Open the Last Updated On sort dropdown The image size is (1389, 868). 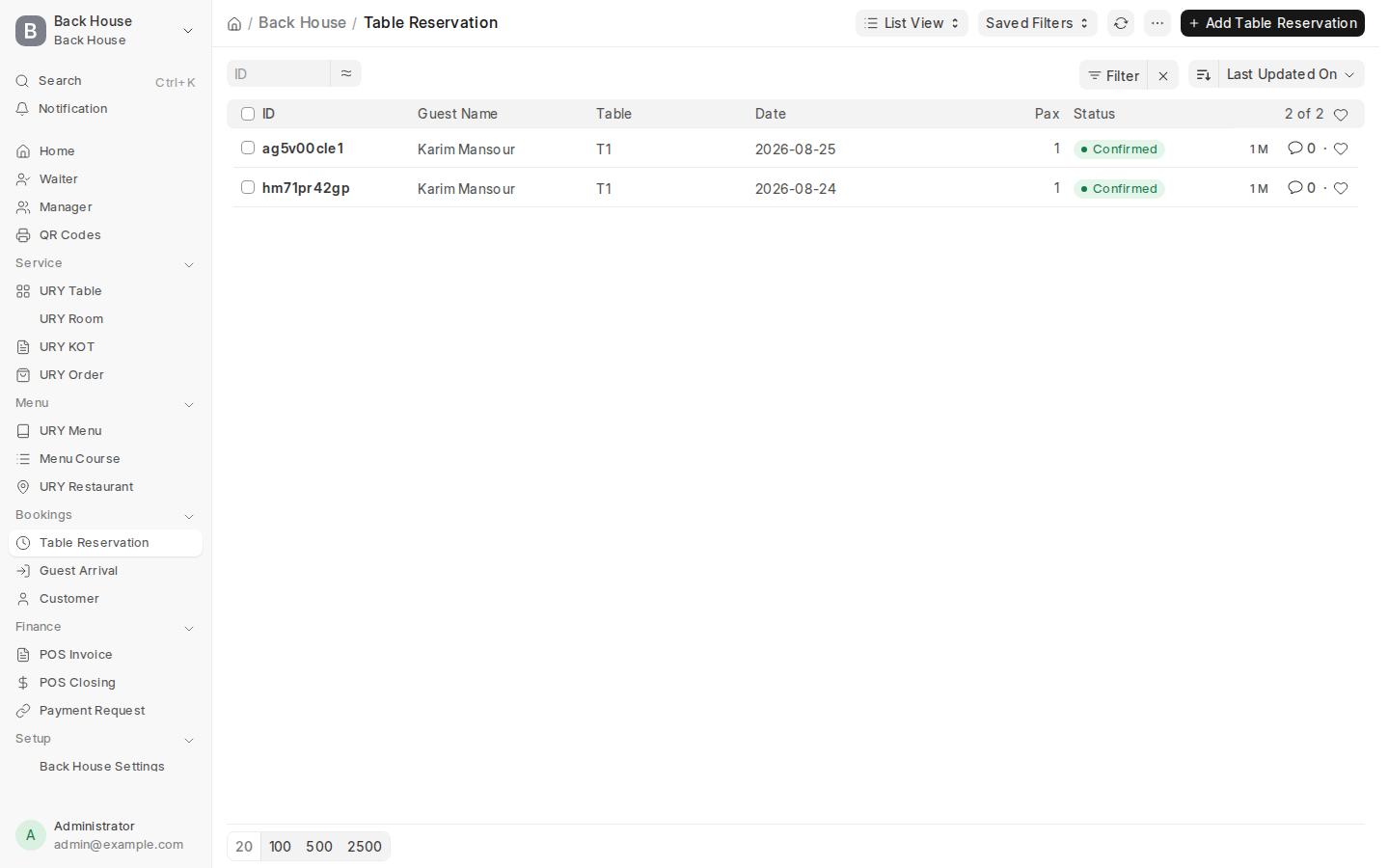[1291, 74]
